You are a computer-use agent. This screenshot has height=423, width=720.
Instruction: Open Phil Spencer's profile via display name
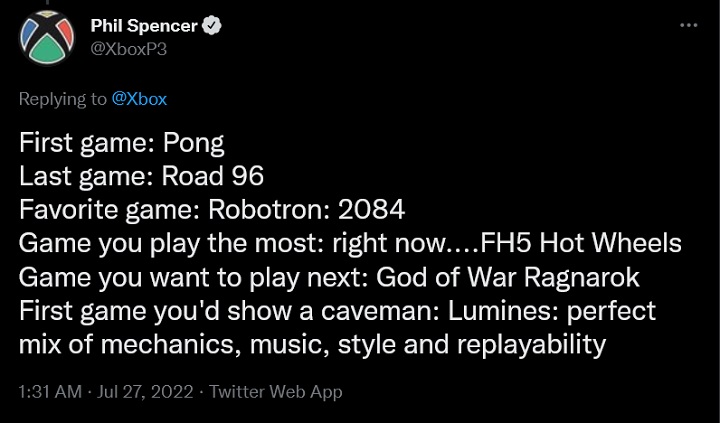pyautogui.click(x=146, y=27)
